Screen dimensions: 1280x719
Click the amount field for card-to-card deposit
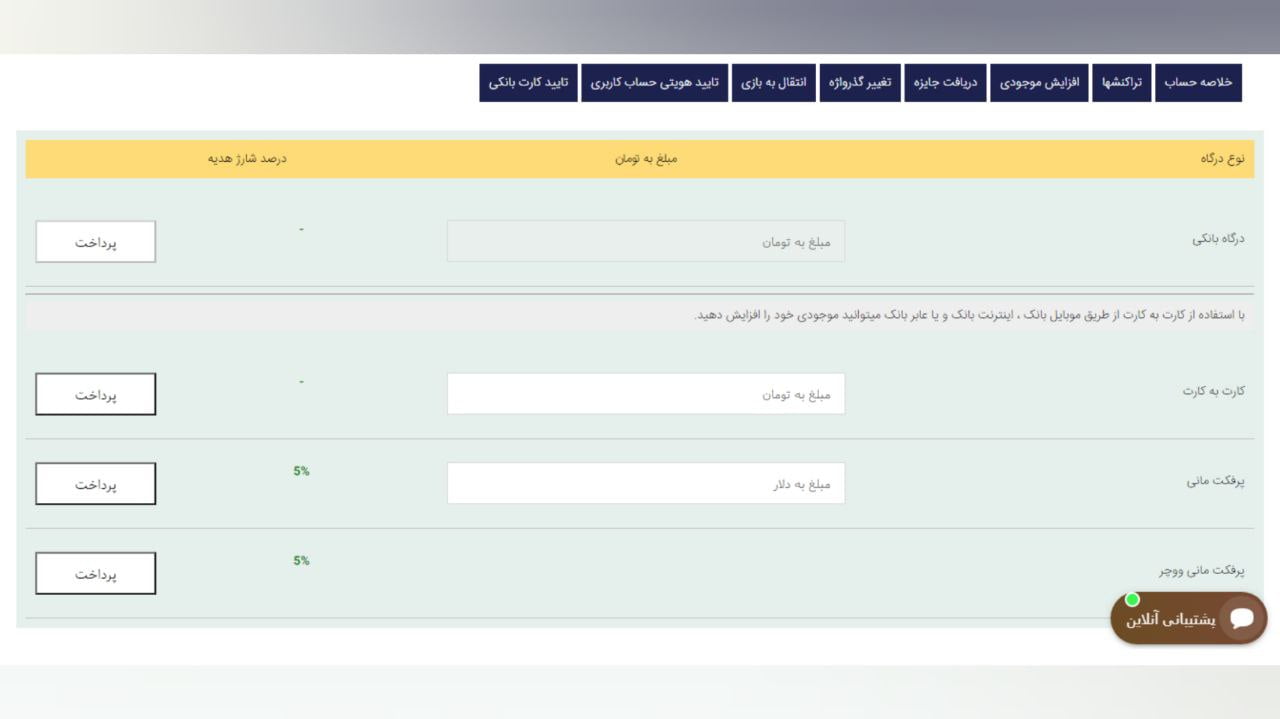(646, 393)
